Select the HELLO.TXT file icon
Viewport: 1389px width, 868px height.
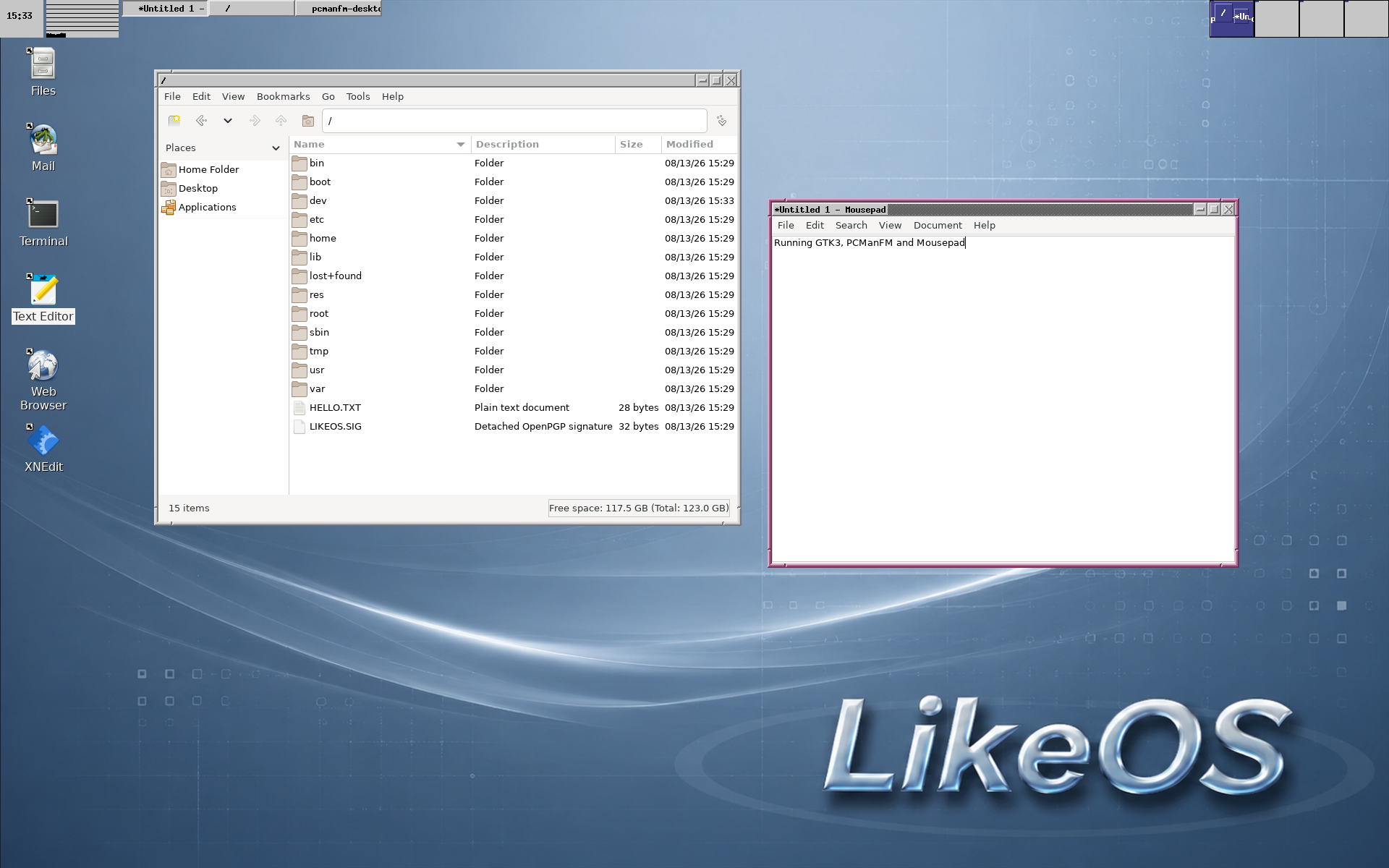pos(300,408)
